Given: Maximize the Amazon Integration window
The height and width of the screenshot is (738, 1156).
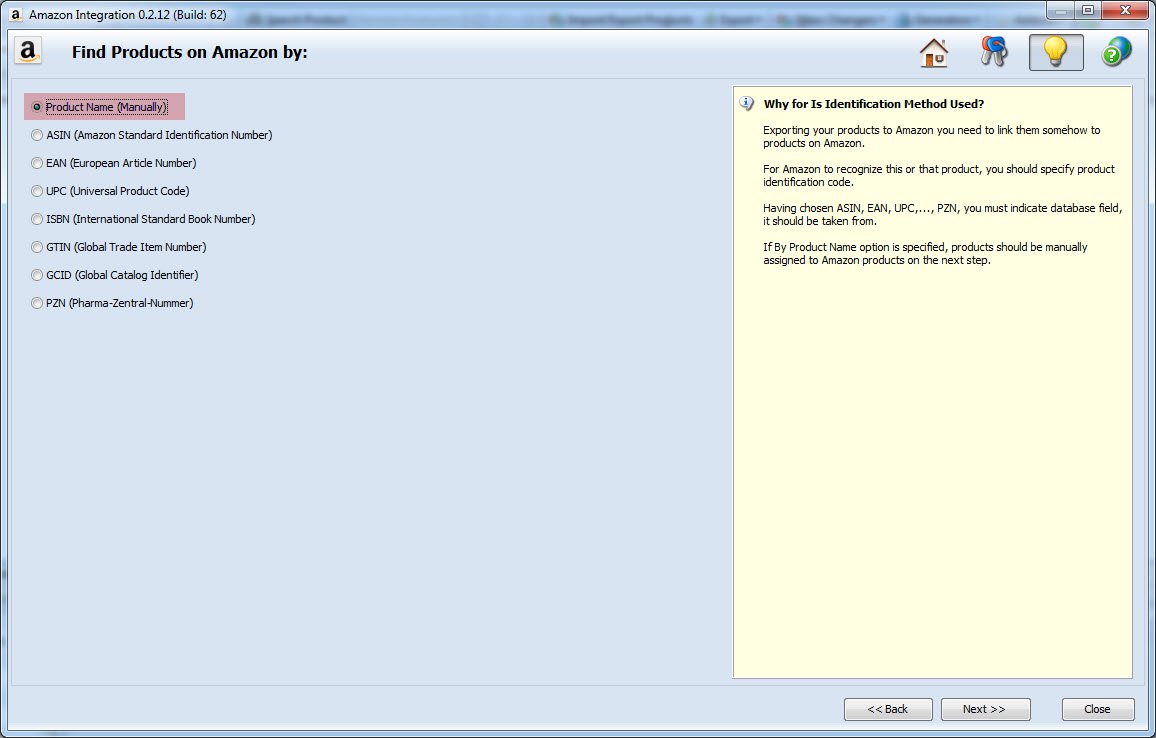Looking at the screenshot, I should [1087, 10].
